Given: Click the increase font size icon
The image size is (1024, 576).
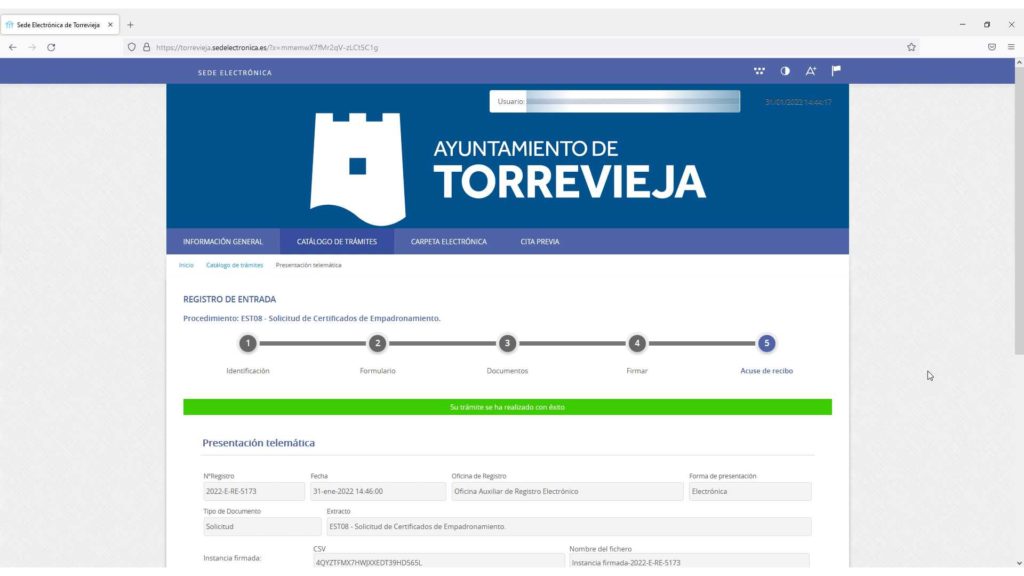Looking at the screenshot, I should [810, 71].
